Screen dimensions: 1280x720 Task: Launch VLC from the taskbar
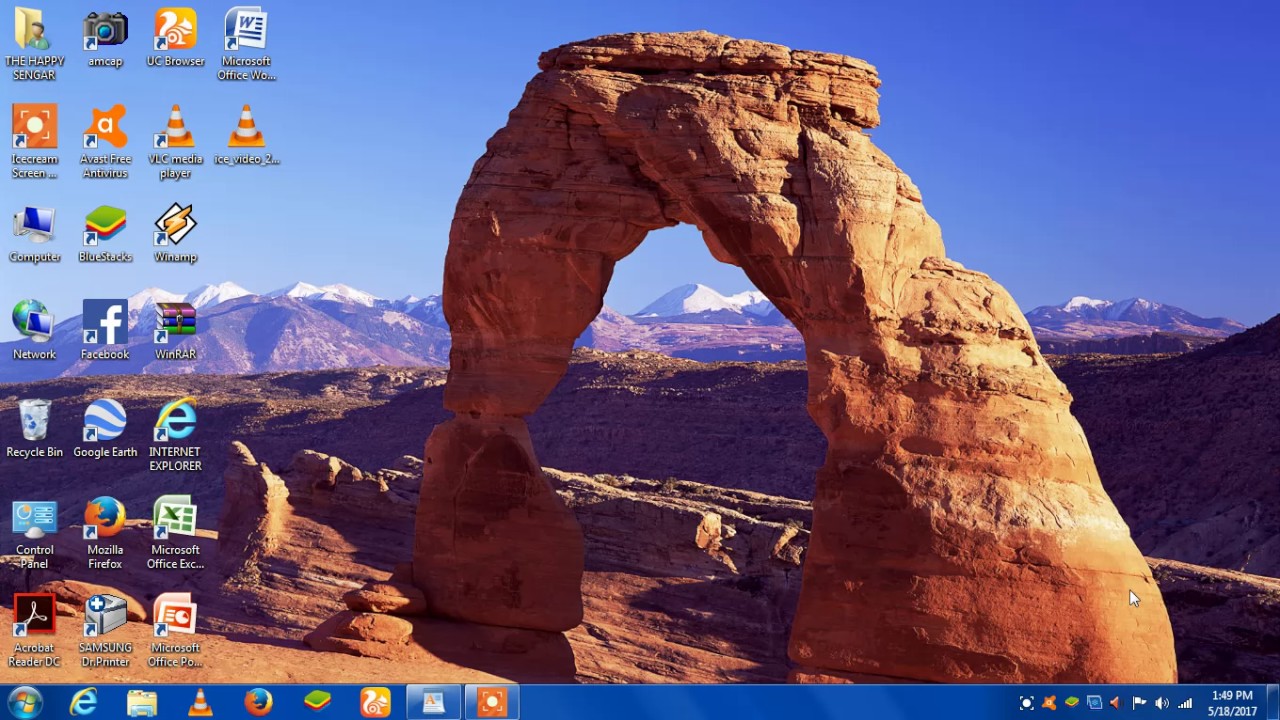point(200,702)
